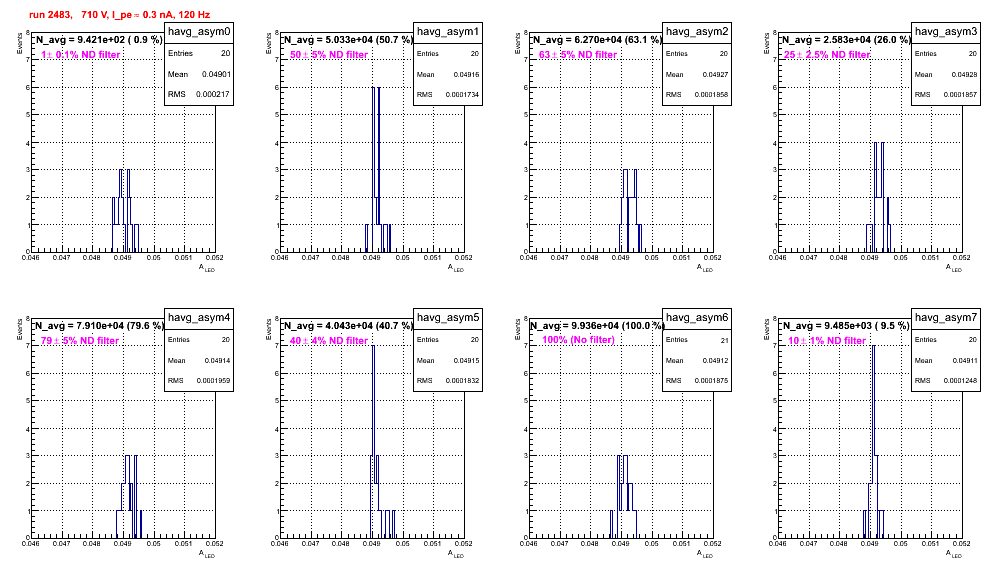Select the havg_asym1 stats box title
Image resolution: width=996 pixels, height=572 pixels.
click(448, 32)
